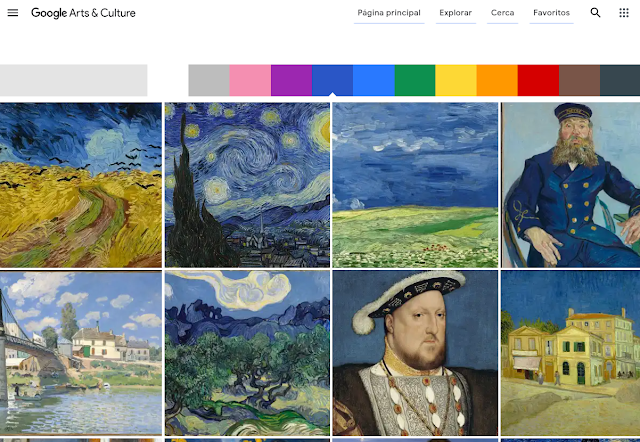The height and width of the screenshot is (442, 640).
Task: Open The Starry Night painting
Action: point(247,185)
